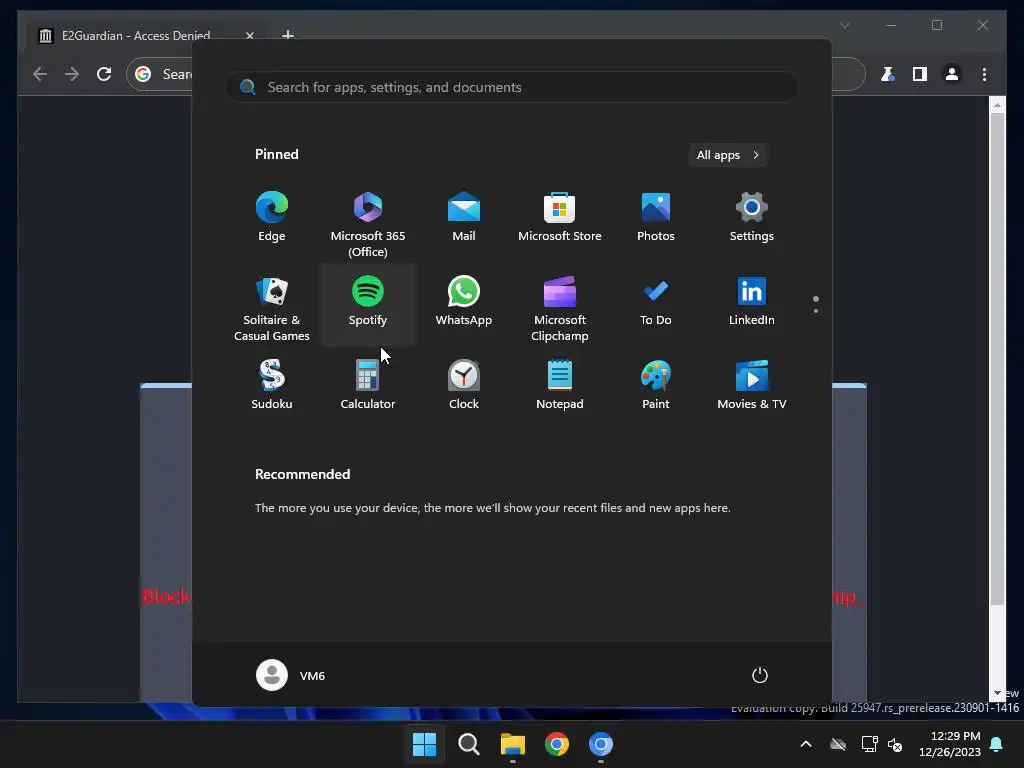Image resolution: width=1024 pixels, height=768 pixels.
Task: Reload the page in Chrome
Action: pos(104,74)
